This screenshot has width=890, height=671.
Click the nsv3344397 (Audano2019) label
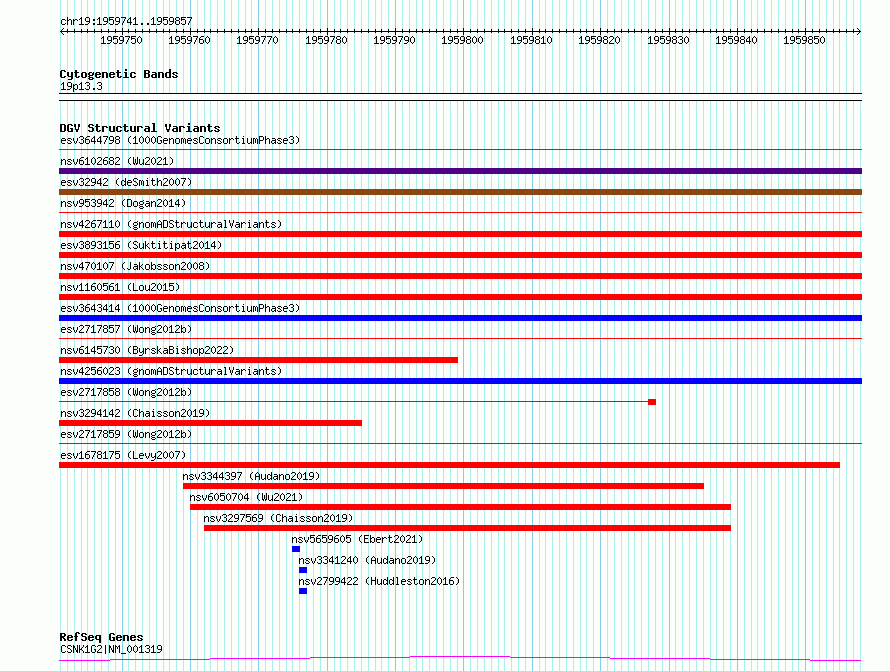click(x=251, y=476)
